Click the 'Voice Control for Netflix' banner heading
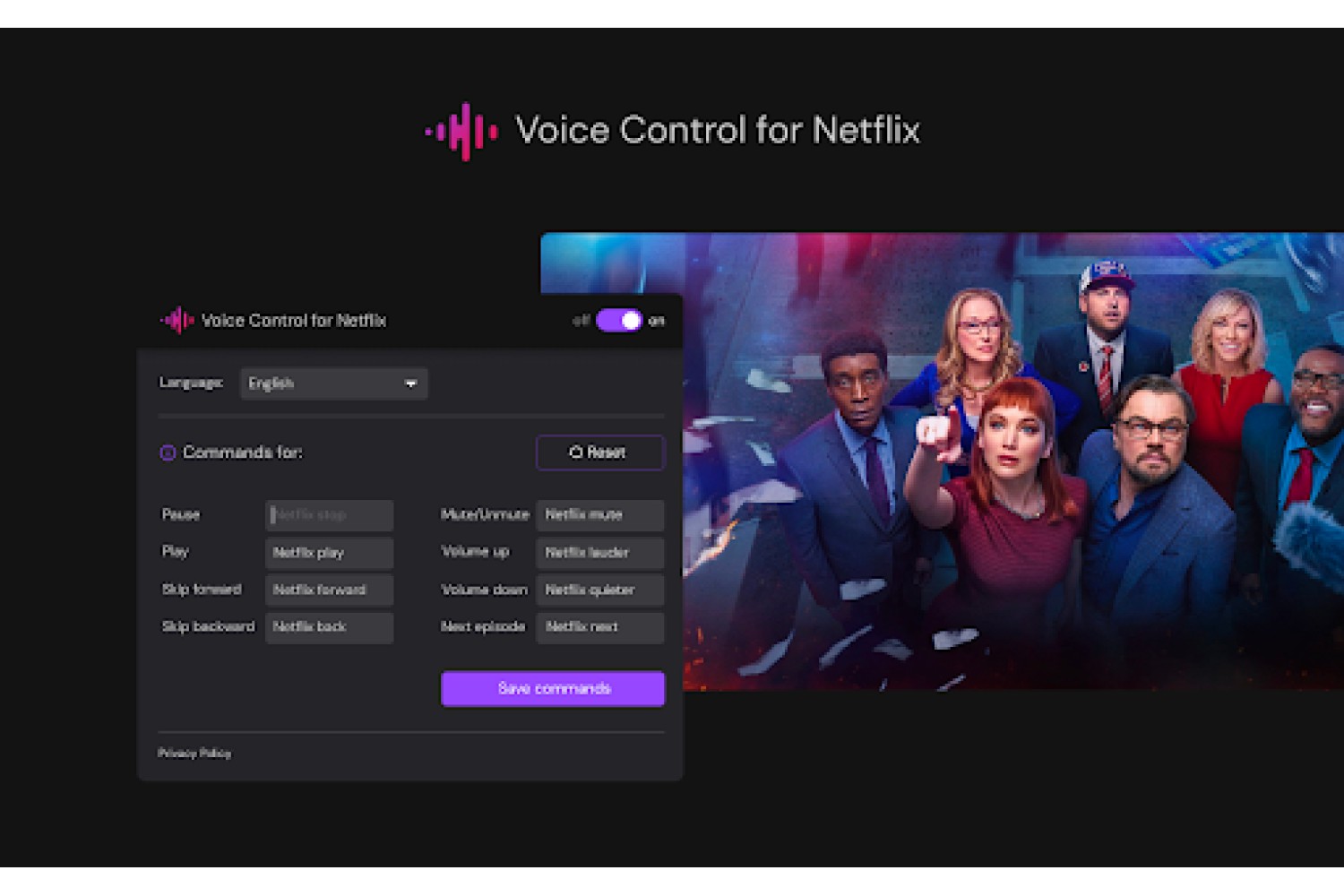Screen dimensions: 1344x896 point(718,131)
